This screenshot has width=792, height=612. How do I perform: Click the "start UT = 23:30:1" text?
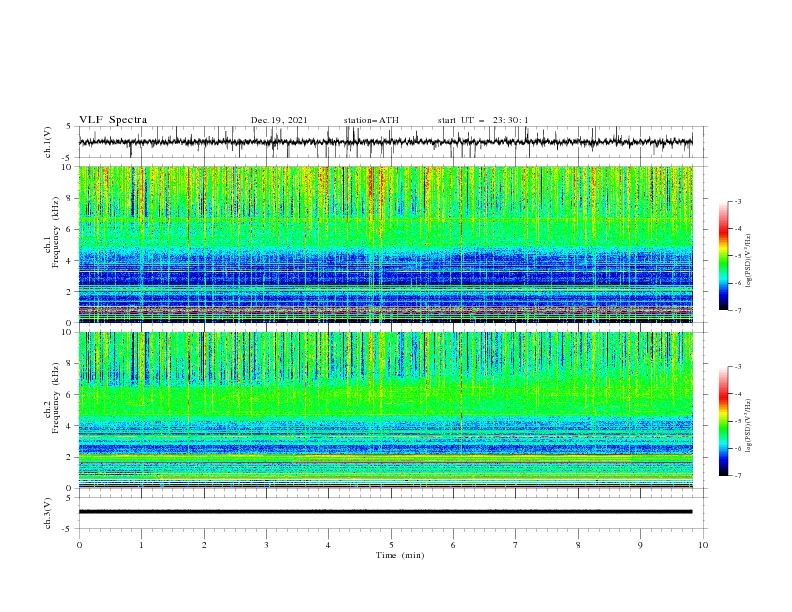tap(483, 120)
